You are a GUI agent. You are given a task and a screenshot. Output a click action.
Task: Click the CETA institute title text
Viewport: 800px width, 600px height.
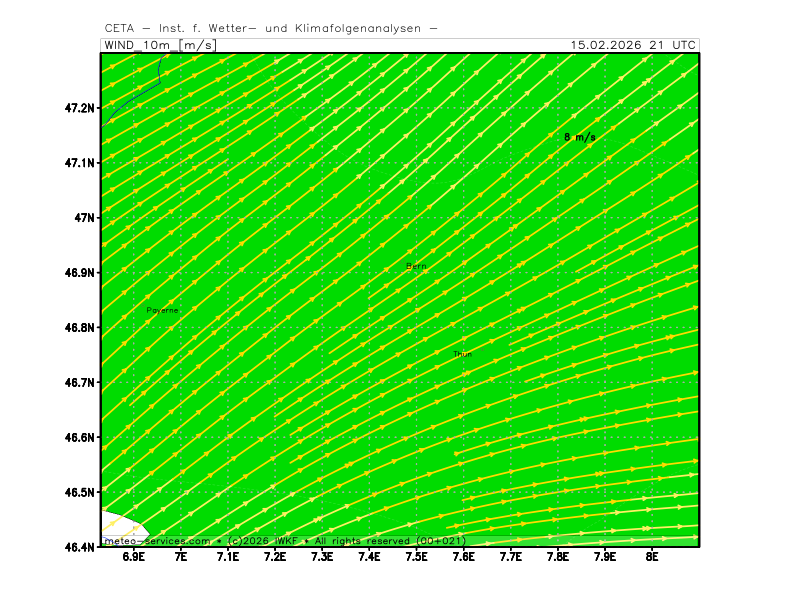pyautogui.click(x=270, y=28)
